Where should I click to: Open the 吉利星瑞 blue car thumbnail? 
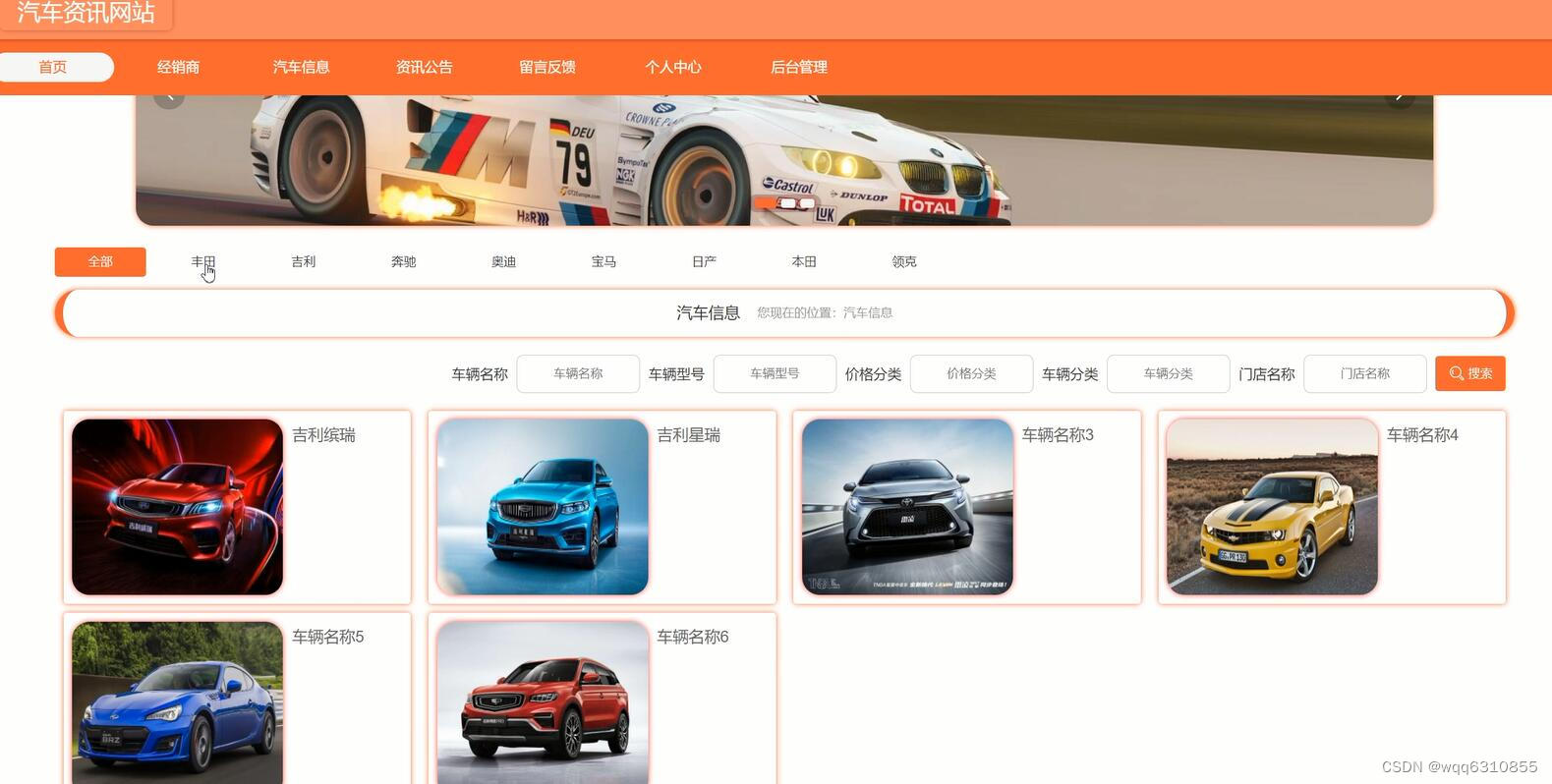(543, 507)
